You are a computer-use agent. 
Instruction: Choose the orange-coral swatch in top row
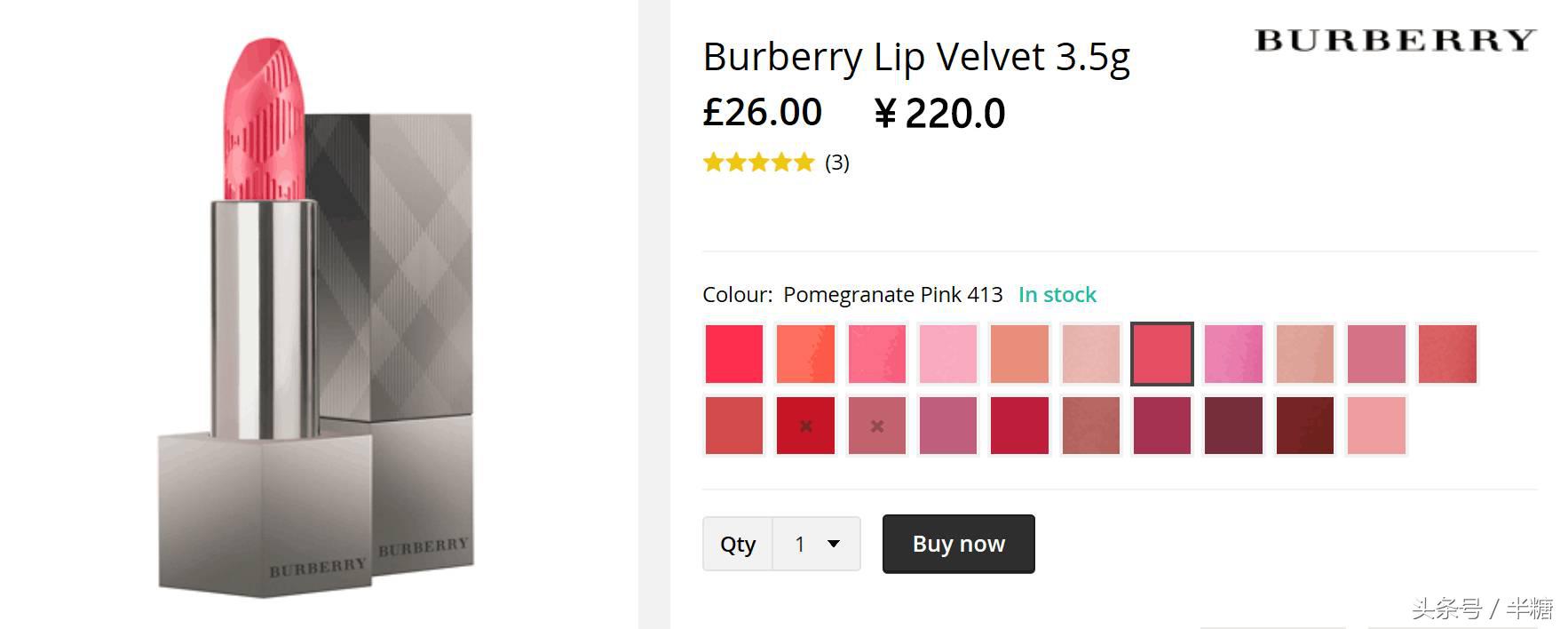[805, 354]
